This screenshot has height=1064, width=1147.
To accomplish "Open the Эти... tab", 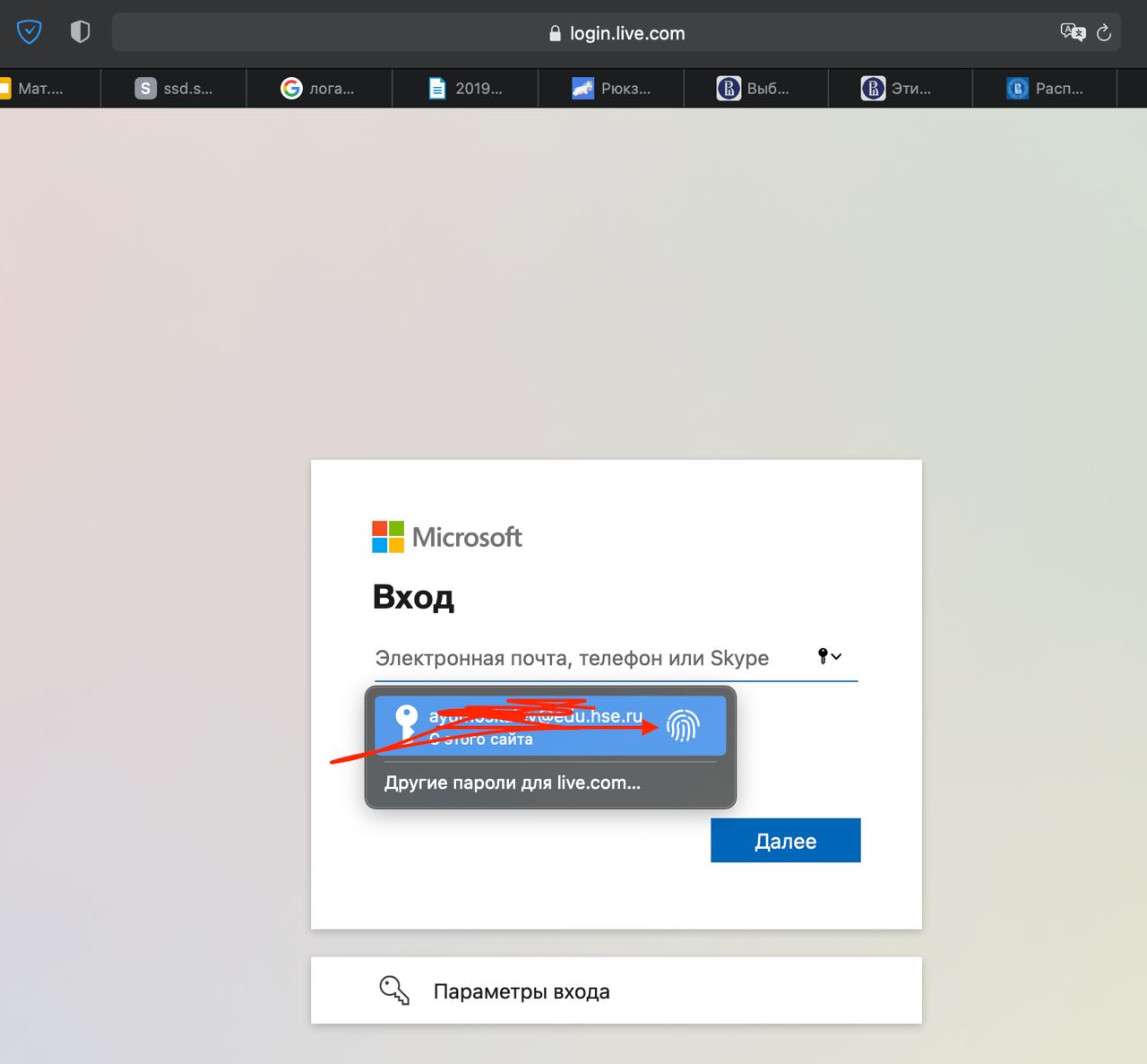I will pyautogui.click(x=901, y=89).
